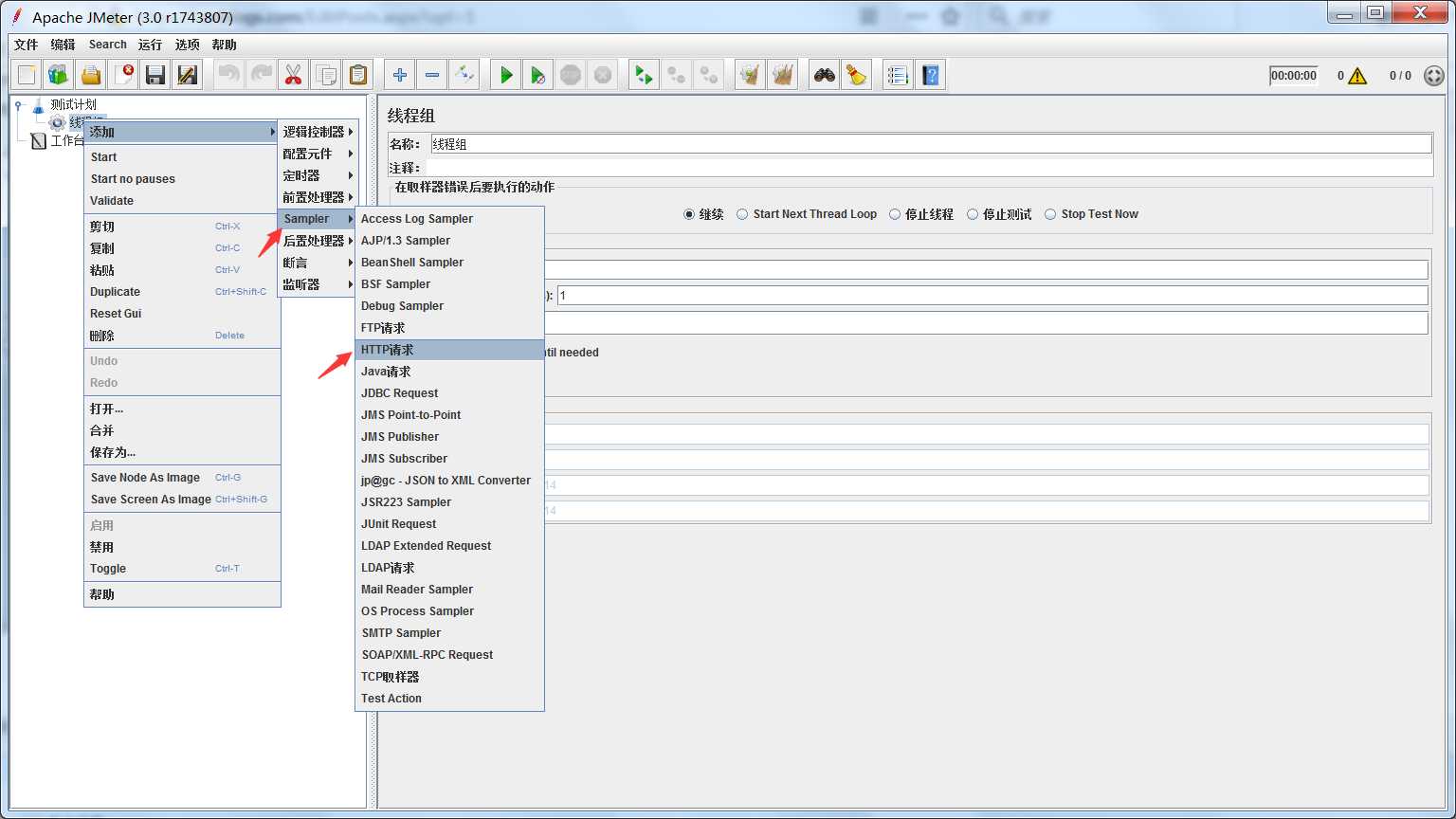Image resolution: width=1456 pixels, height=819 pixels.
Task: Select Start Next Thread Loop radio button
Action: coord(742,214)
